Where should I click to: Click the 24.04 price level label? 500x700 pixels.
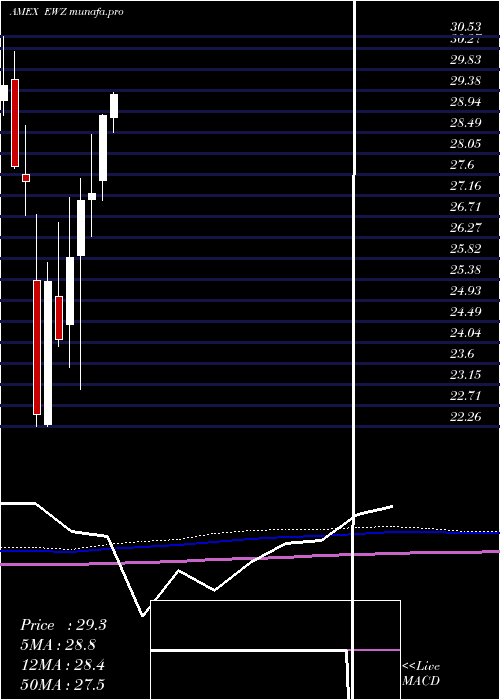(465, 333)
